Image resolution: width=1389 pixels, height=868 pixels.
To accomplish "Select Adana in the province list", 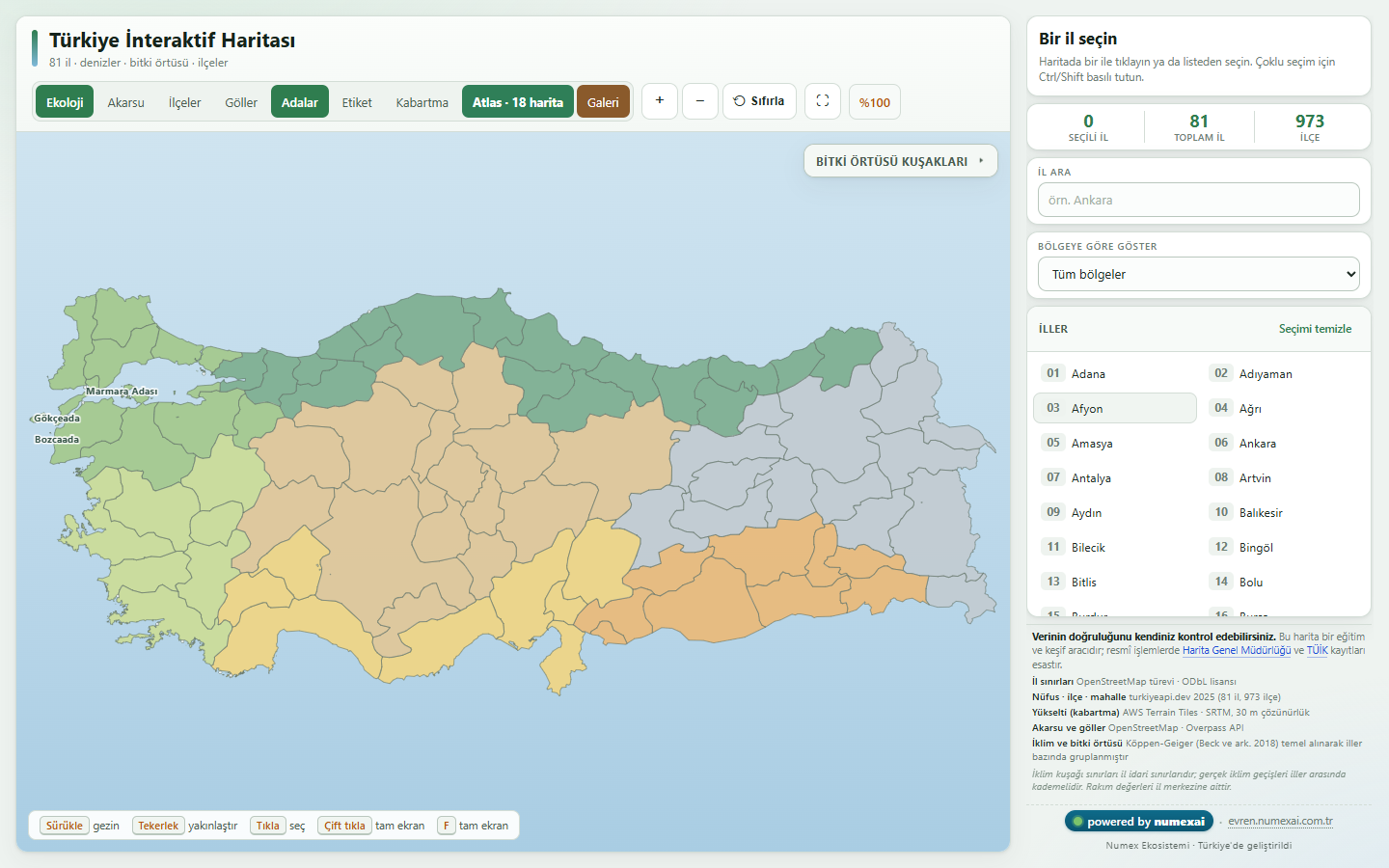I will (1115, 373).
